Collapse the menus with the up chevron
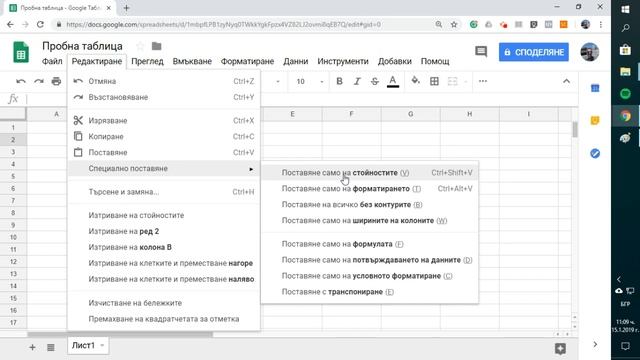Image resolution: width=640 pixels, height=360 pixels. tap(566, 81)
